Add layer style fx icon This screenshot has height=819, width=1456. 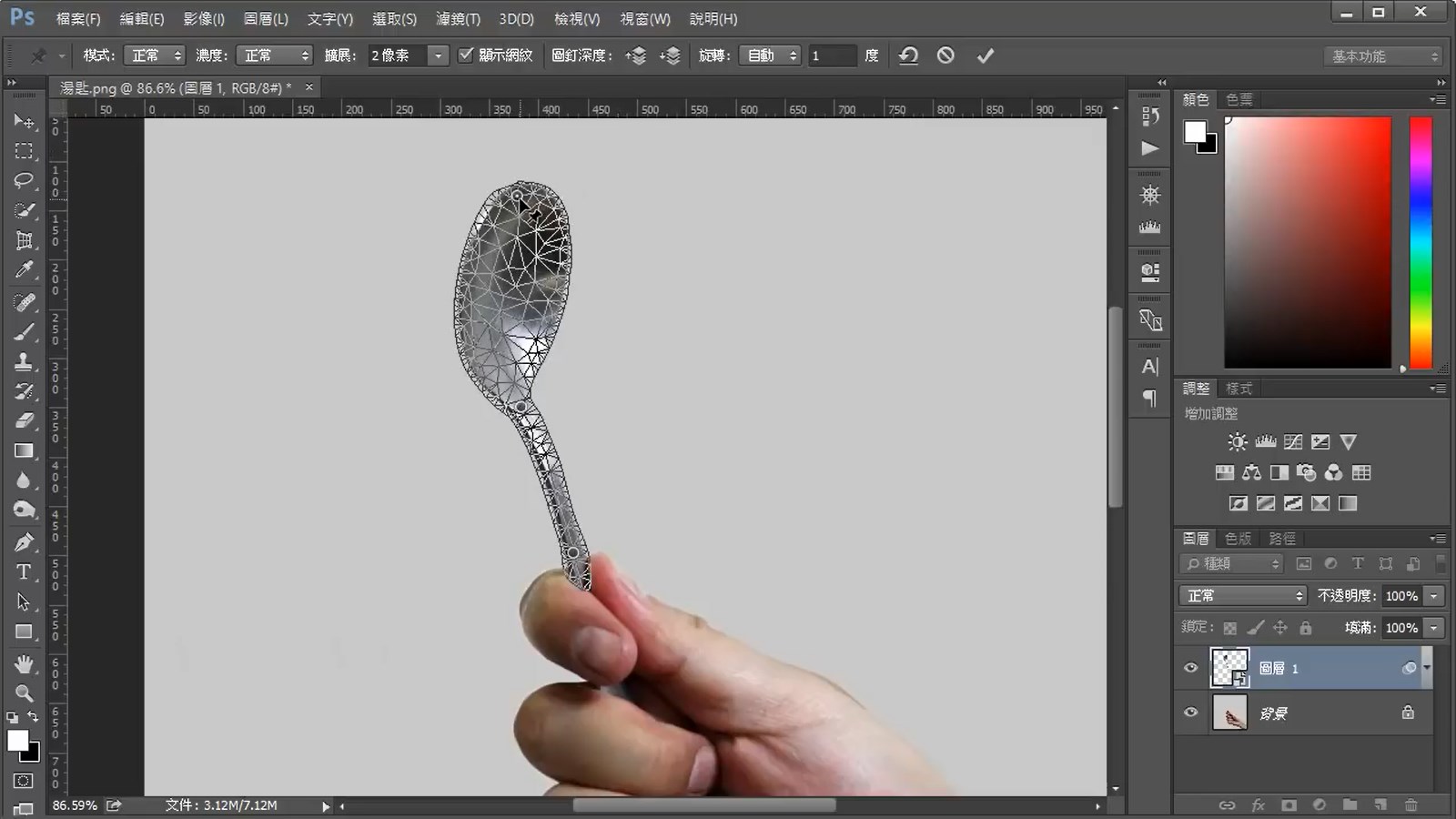(x=1258, y=805)
